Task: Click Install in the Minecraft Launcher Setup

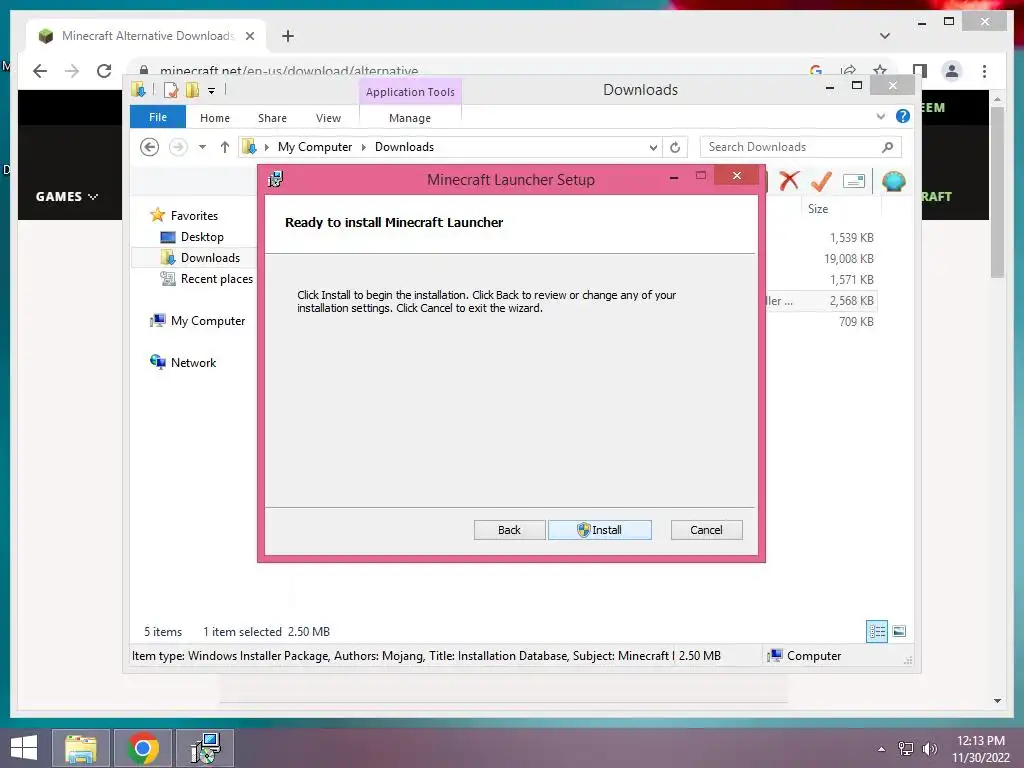Action: [600, 530]
